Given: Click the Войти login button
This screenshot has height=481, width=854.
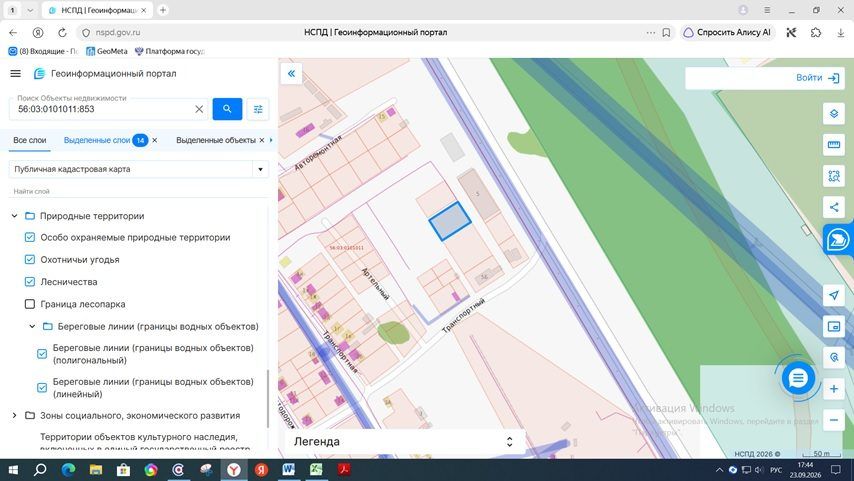Looking at the screenshot, I should pyautogui.click(x=809, y=78).
